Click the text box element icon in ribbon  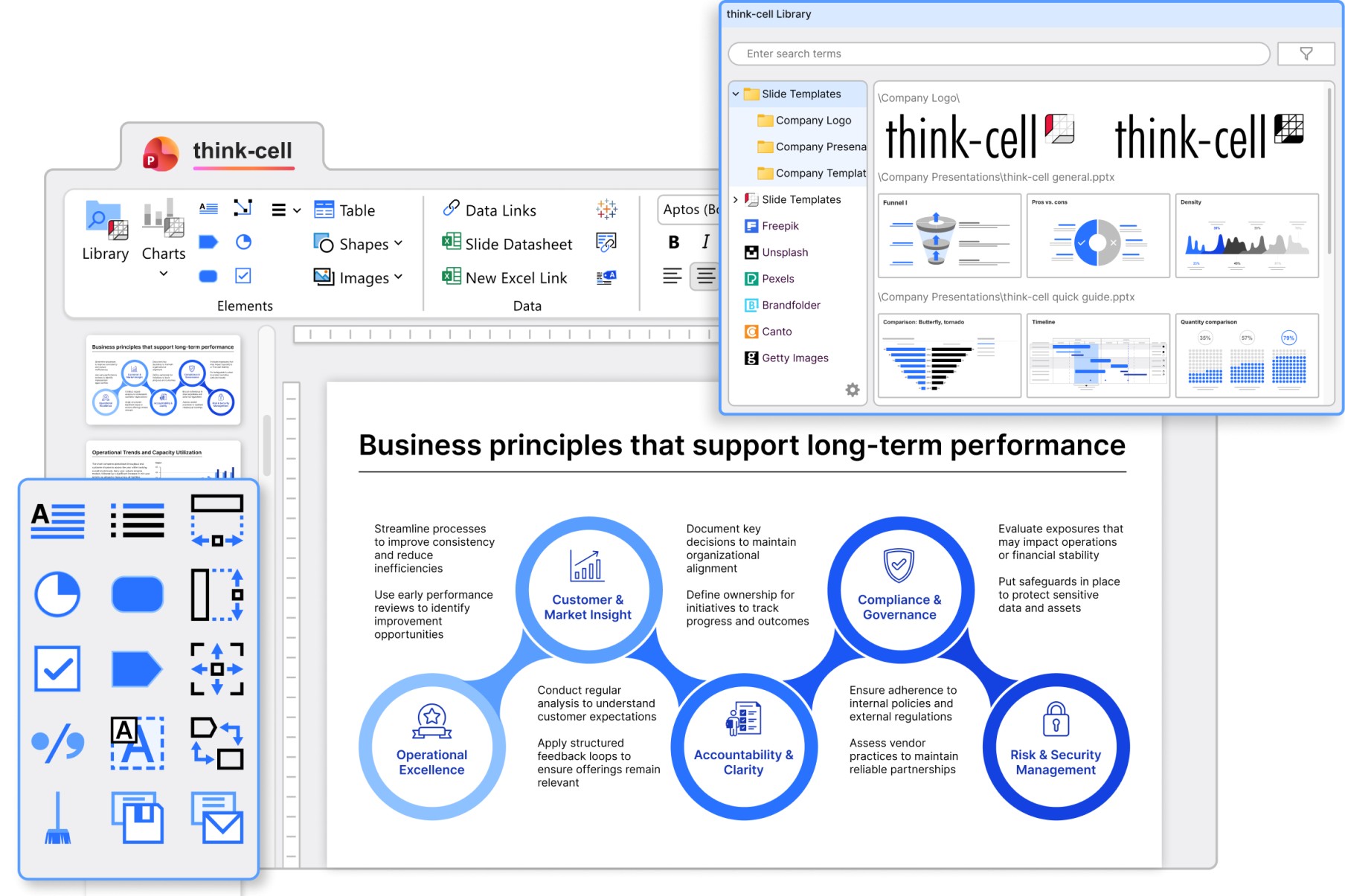208,209
